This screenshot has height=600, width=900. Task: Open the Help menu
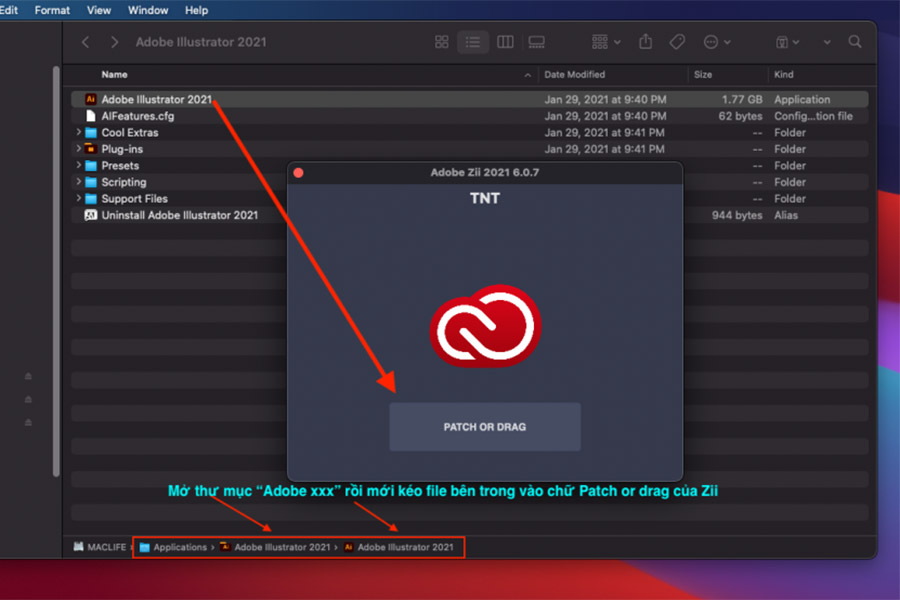point(196,10)
